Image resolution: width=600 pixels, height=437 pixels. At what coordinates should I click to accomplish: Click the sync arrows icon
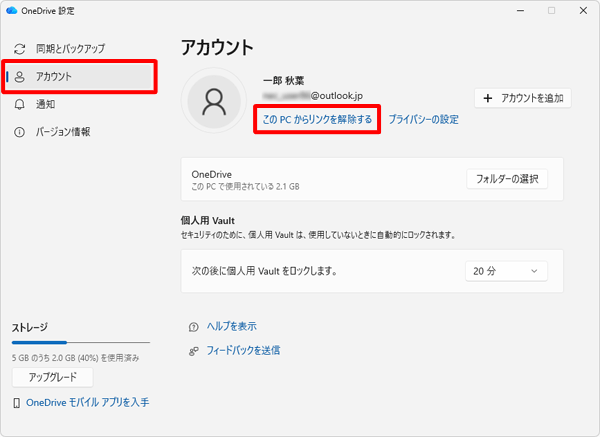(20, 49)
